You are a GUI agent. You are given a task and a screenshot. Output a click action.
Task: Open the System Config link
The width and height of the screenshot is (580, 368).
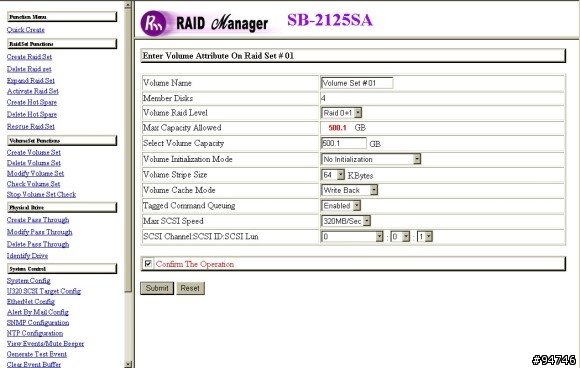coord(28,281)
